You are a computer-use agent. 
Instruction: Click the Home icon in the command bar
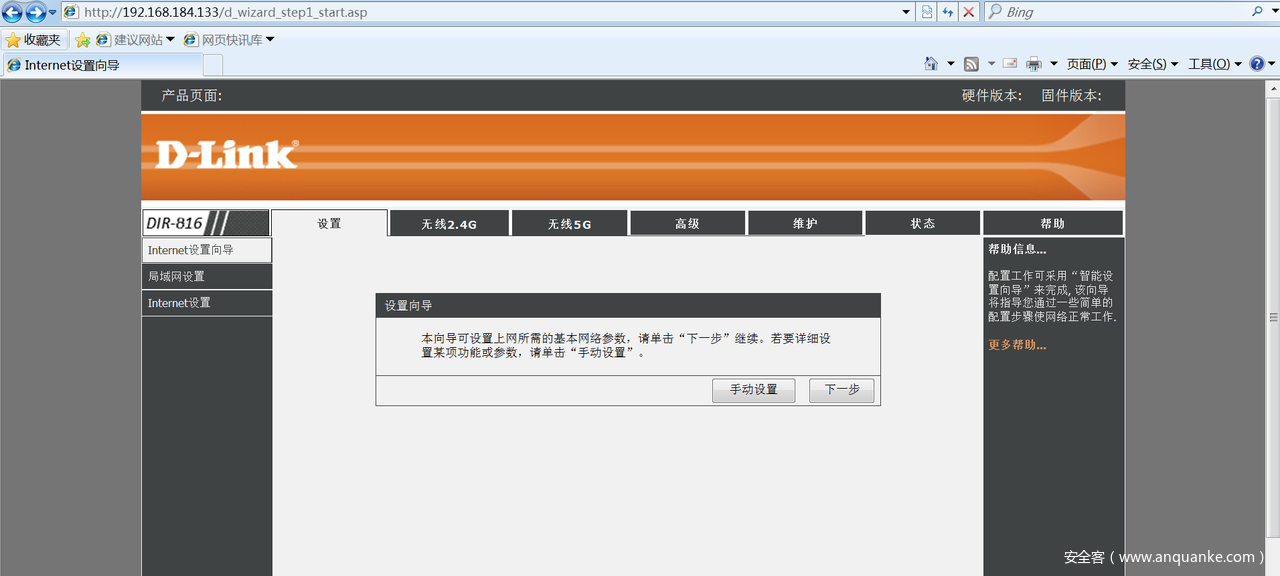pyautogui.click(x=931, y=64)
